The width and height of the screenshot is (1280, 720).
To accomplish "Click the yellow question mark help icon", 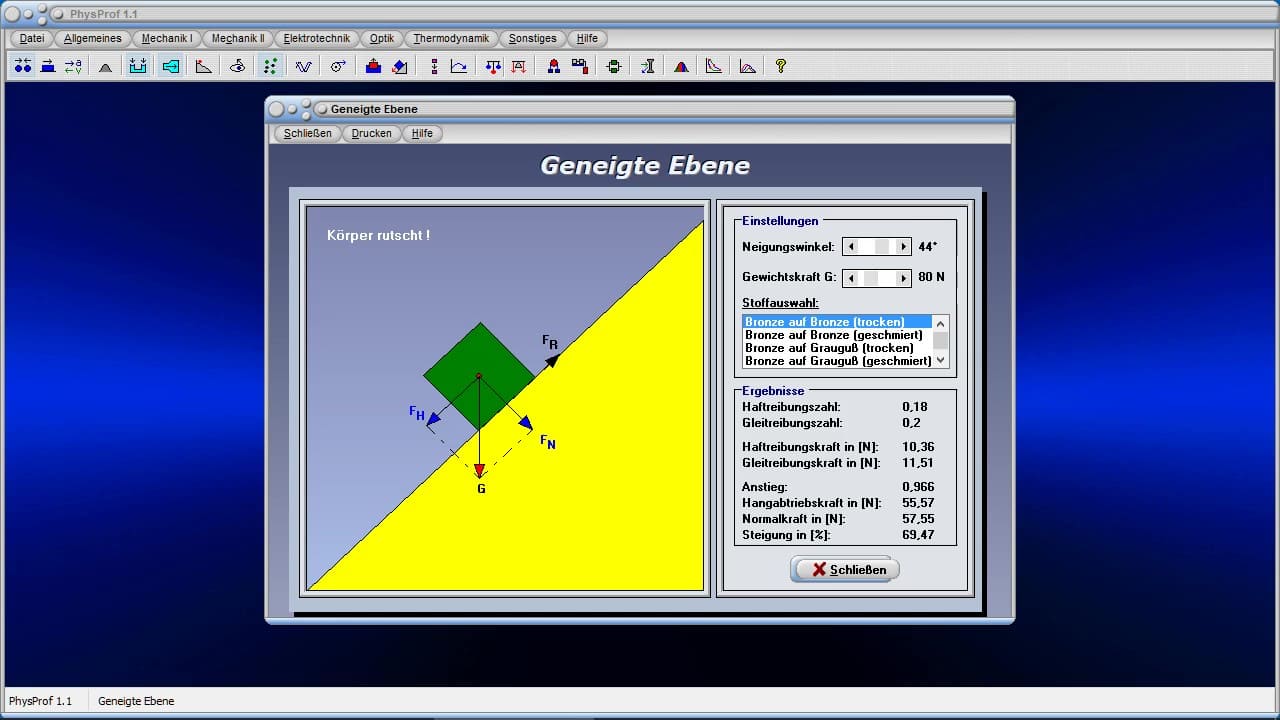I will 781,66.
